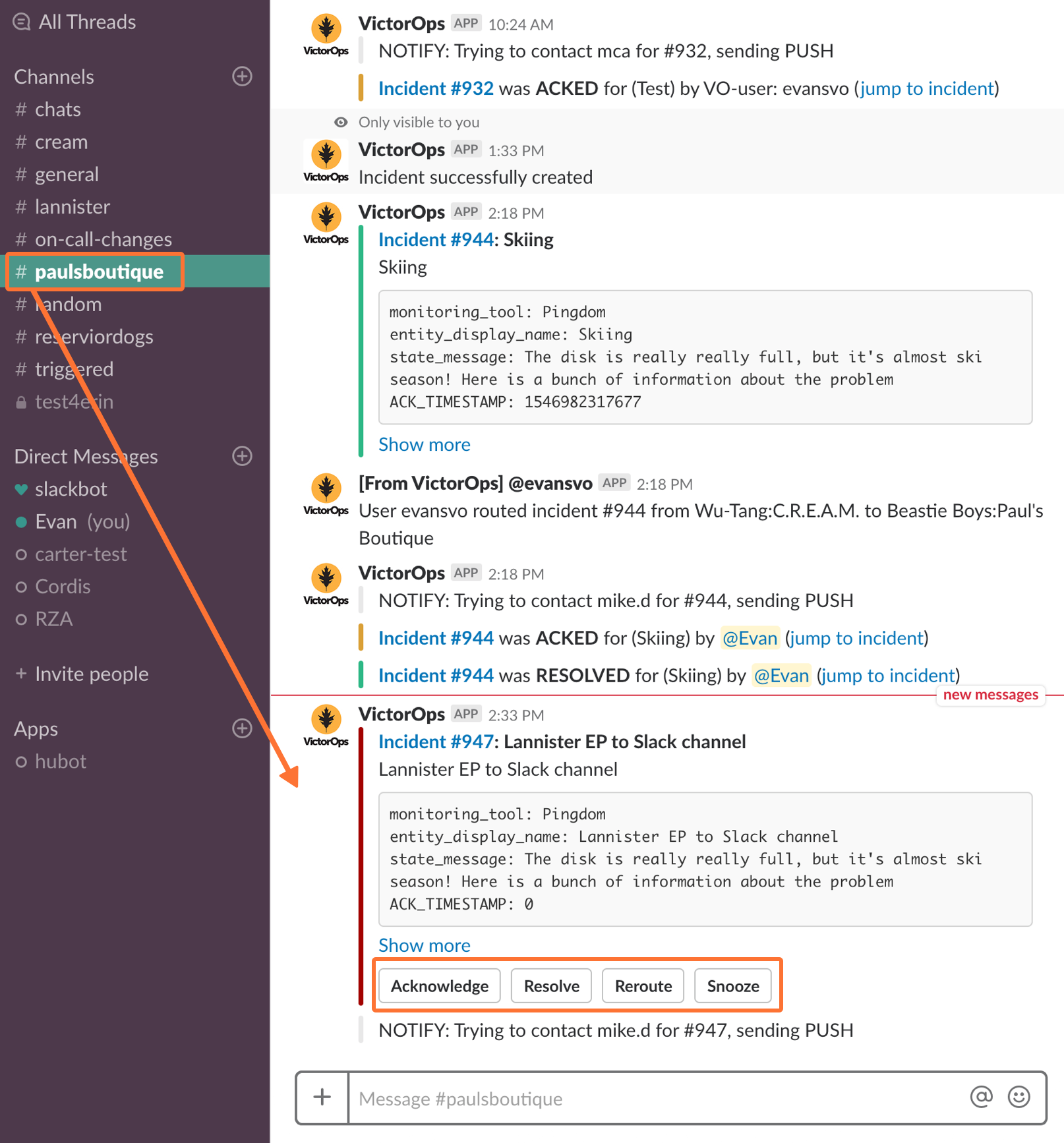This screenshot has width=1064, height=1143.
Task: Click avatar of [From VictorOps] @evansvo message
Action: click(x=326, y=495)
